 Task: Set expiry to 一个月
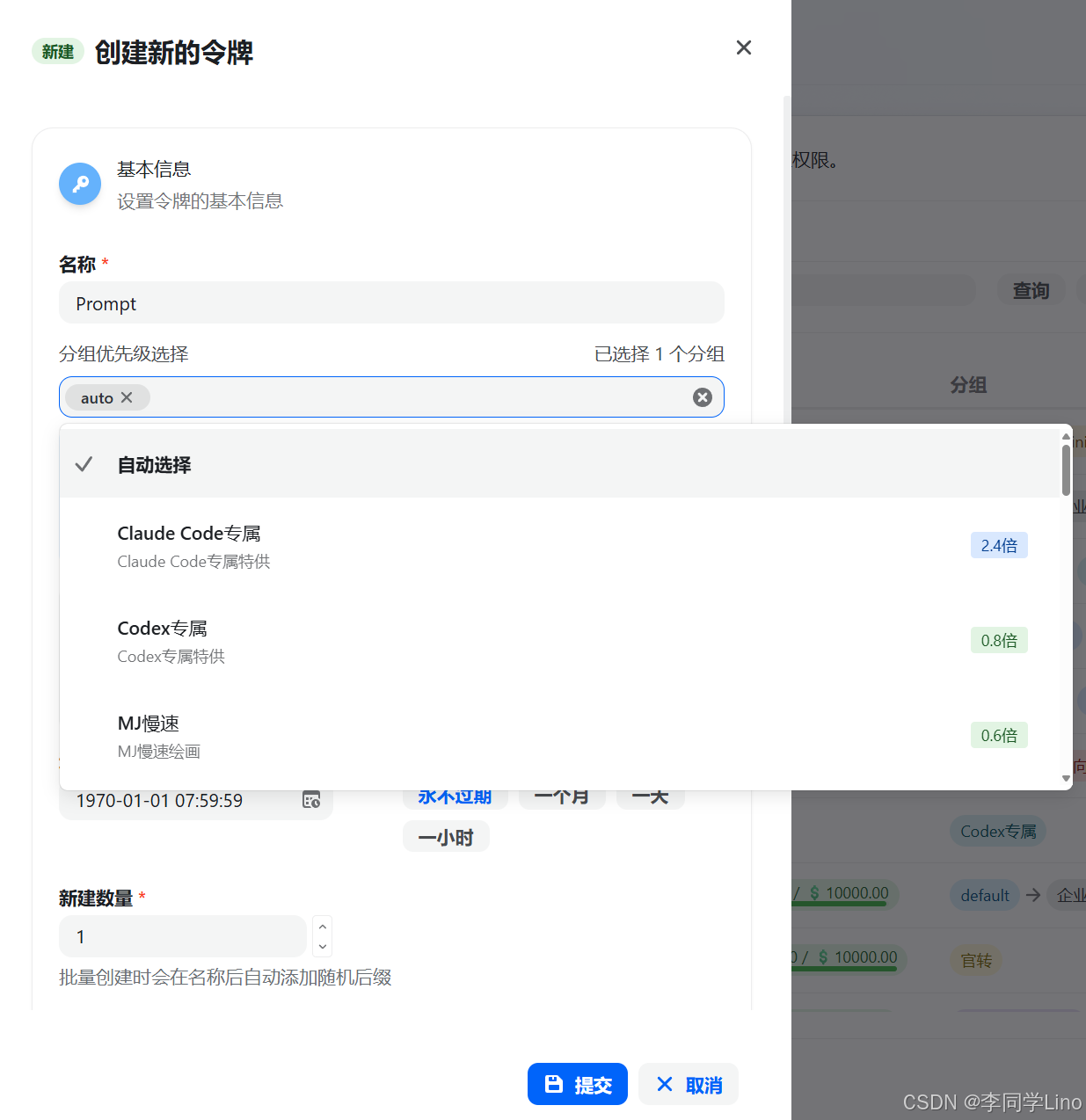(x=562, y=796)
